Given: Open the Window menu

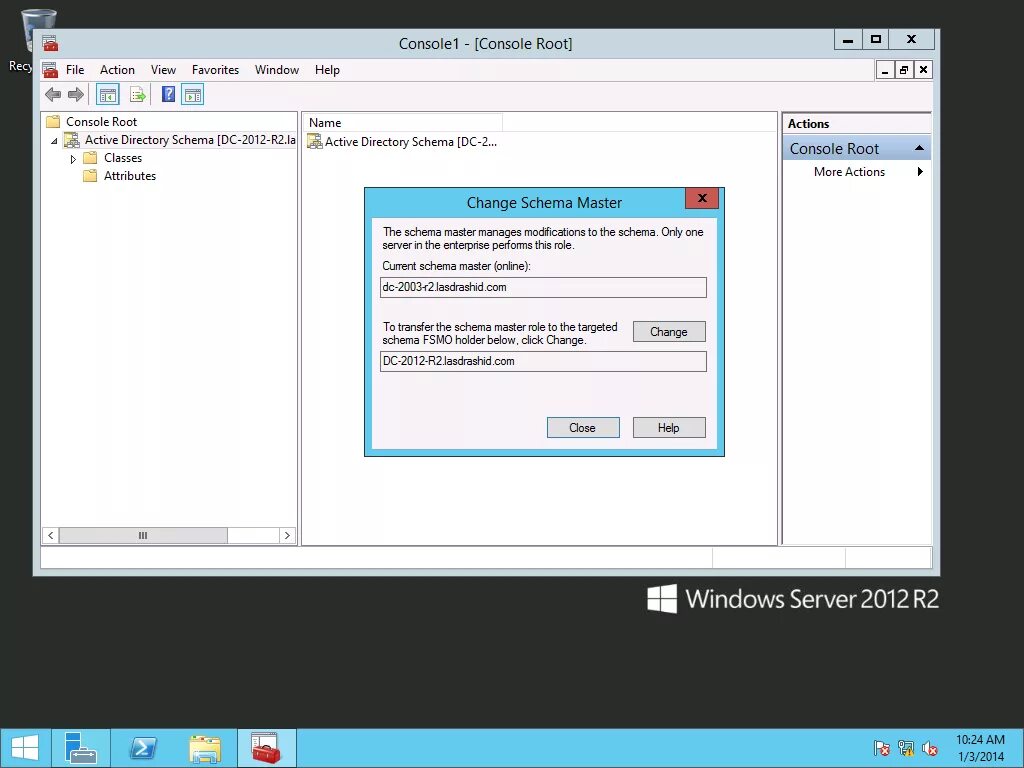Looking at the screenshot, I should [277, 70].
